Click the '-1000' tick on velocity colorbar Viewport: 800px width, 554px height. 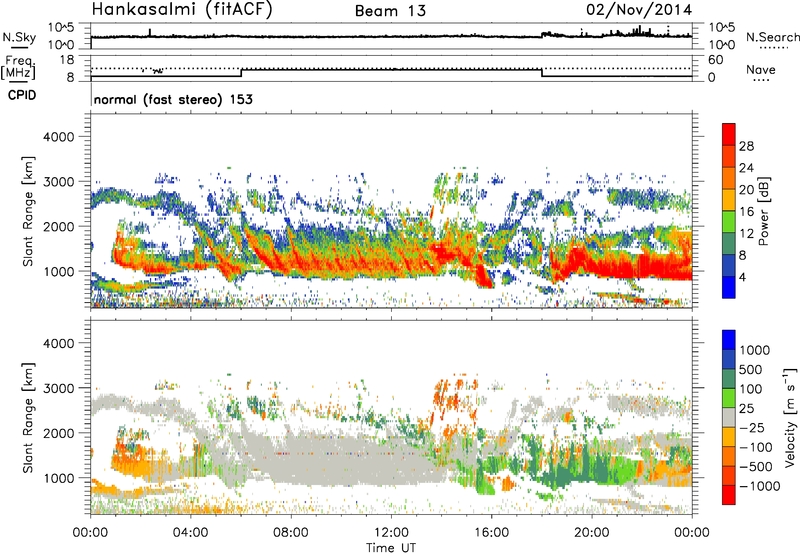point(759,486)
